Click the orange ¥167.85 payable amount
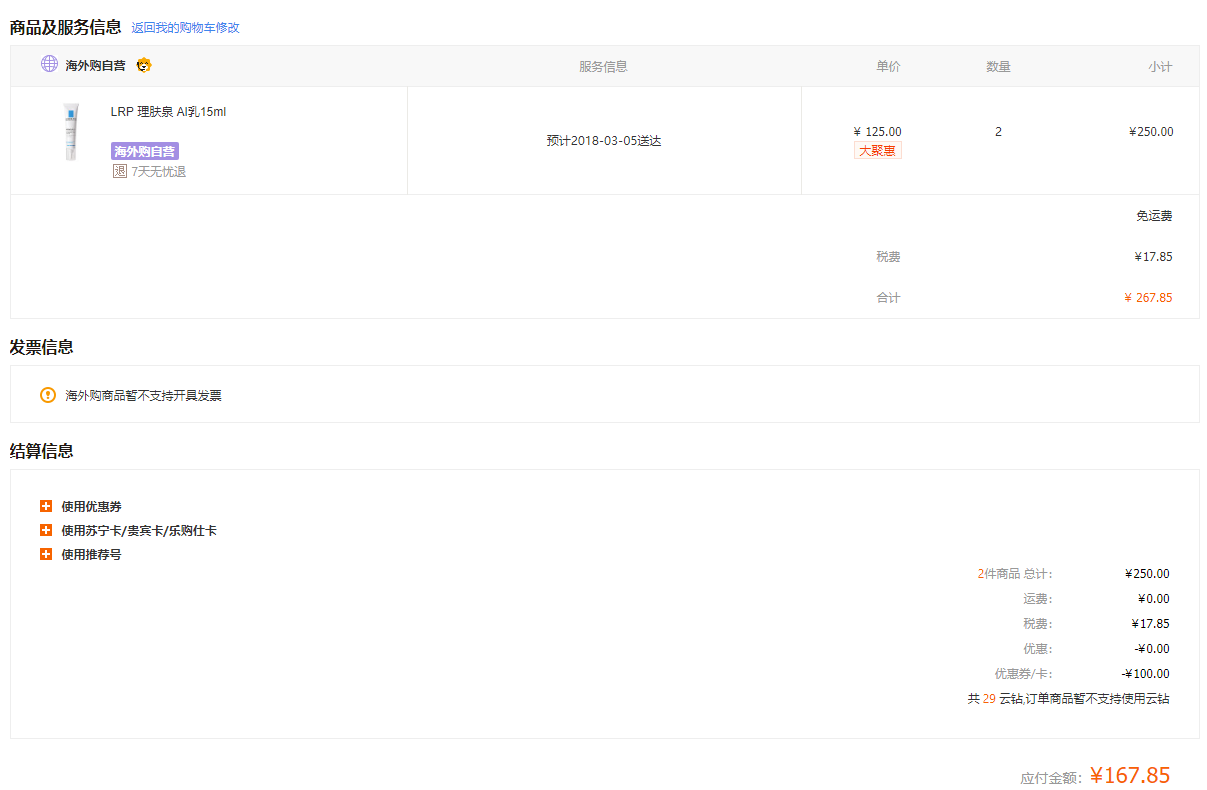Viewport: 1207px width, 790px height. 1129,775
